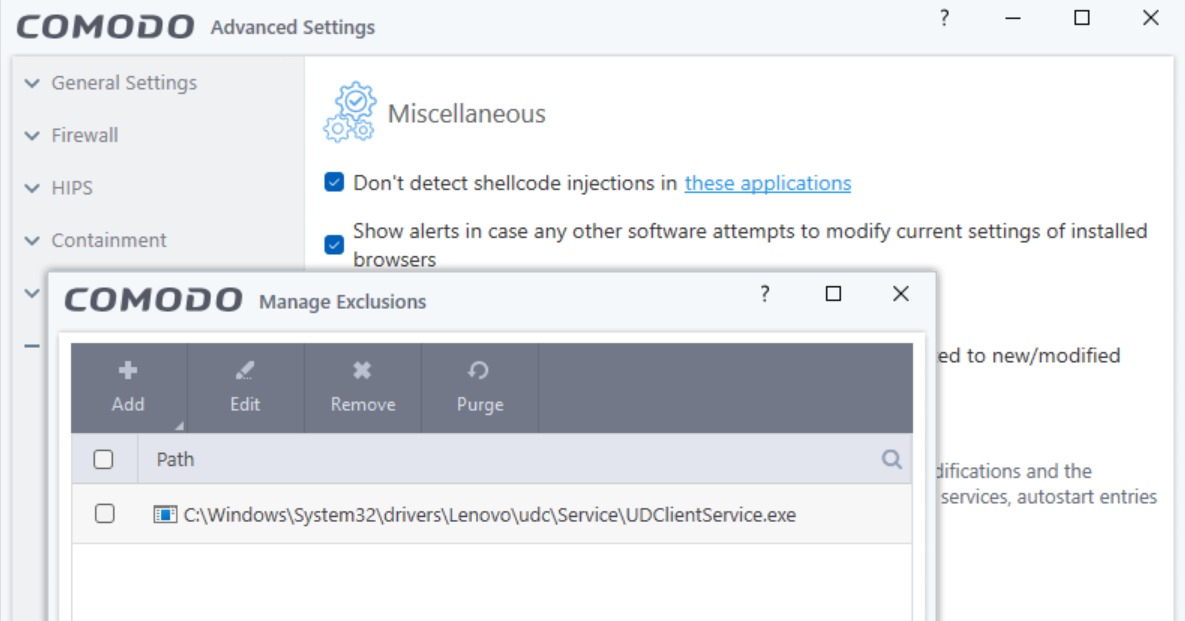Viewport: 1185px width, 621px height.
Task: Disable browser settings modification alerts checkbox
Action: pyautogui.click(x=334, y=245)
